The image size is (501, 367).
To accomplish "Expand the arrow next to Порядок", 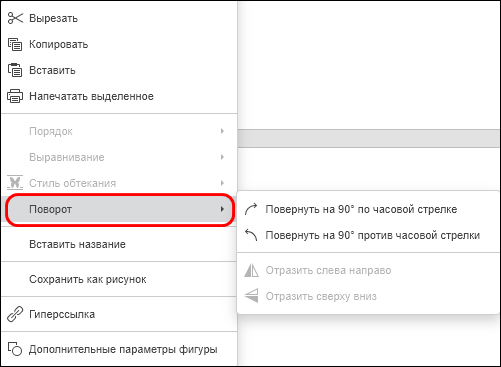I will pyautogui.click(x=222, y=131).
